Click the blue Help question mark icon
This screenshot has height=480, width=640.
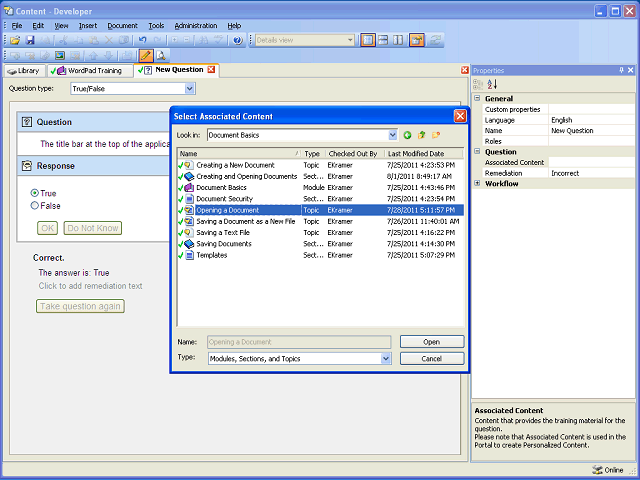[238, 40]
